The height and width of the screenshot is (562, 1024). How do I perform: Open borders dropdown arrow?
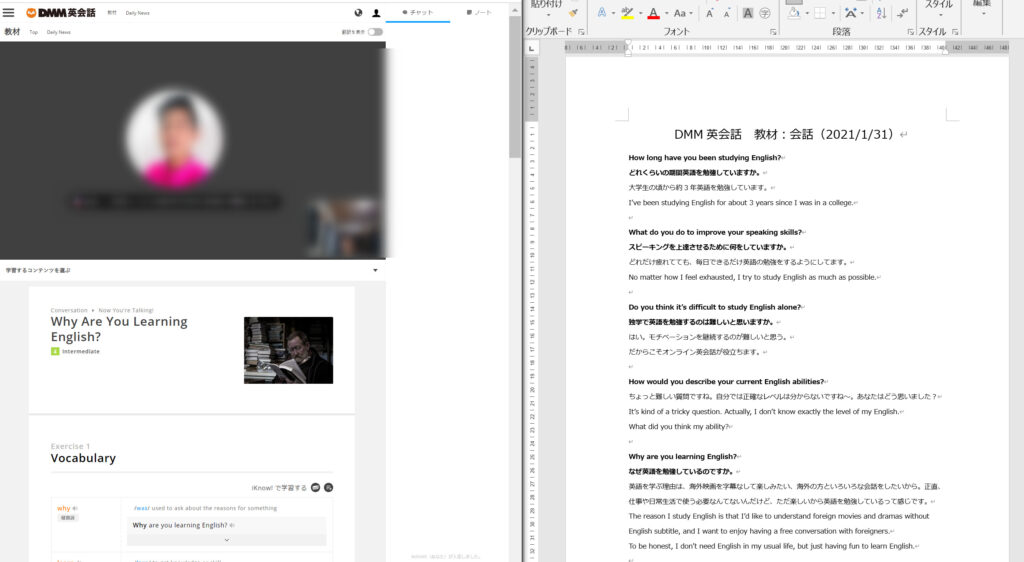[x=833, y=14]
